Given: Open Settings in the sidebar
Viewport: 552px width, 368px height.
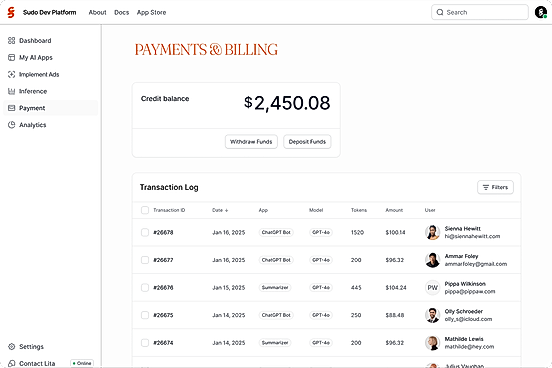Looking at the screenshot, I should pyautogui.click(x=51, y=347).
